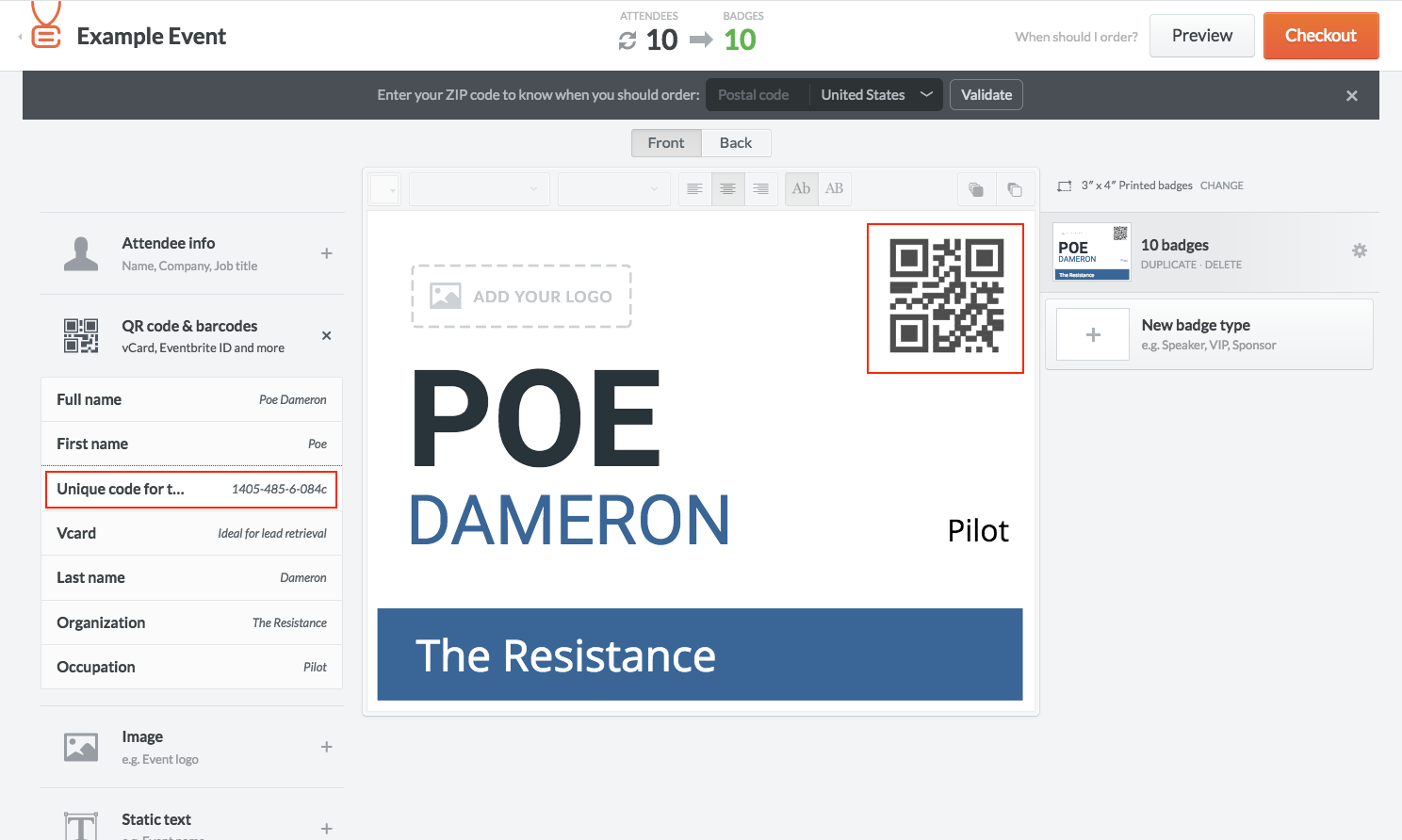1402x840 pixels.
Task: Click the orange Checkout button
Action: click(x=1321, y=36)
